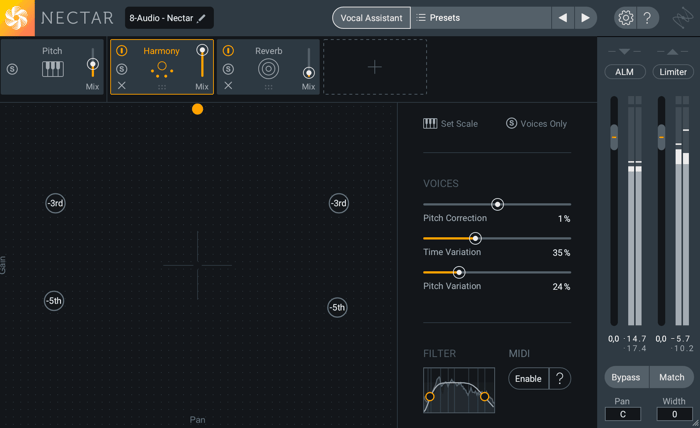Image resolution: width=700 pixels, height=428 pixels.
Task: Toggle the ALM button
Action: [624, 72]
